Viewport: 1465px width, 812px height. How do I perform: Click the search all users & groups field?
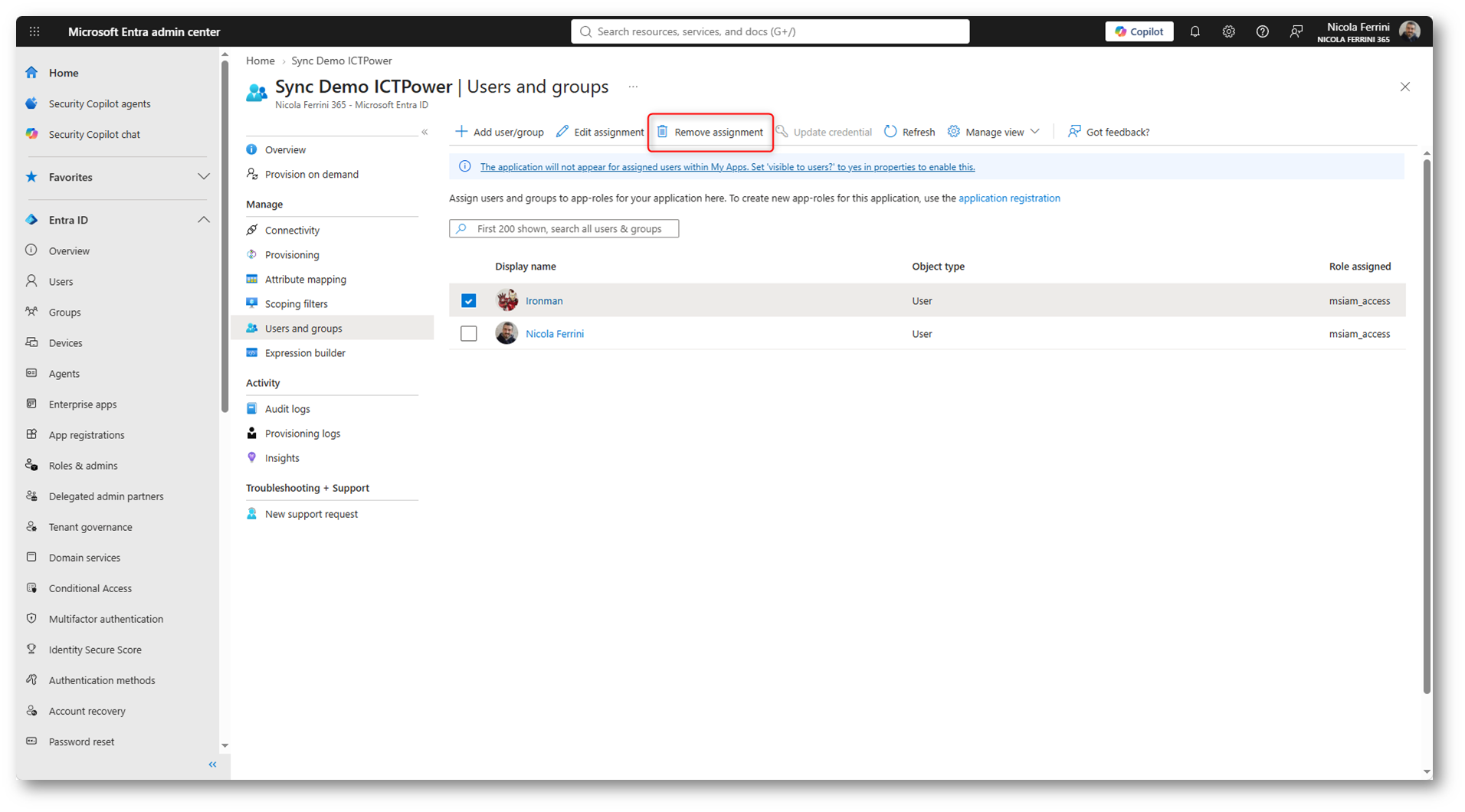tap(564, 228)
